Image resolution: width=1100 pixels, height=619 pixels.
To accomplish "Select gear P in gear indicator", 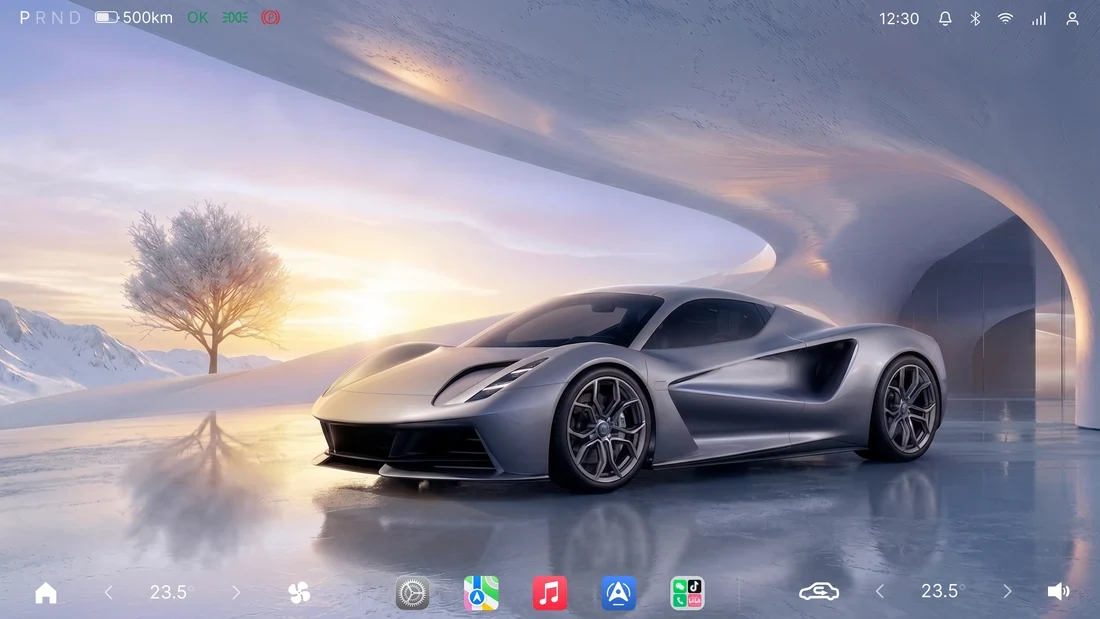I will (x=25, y=18).
